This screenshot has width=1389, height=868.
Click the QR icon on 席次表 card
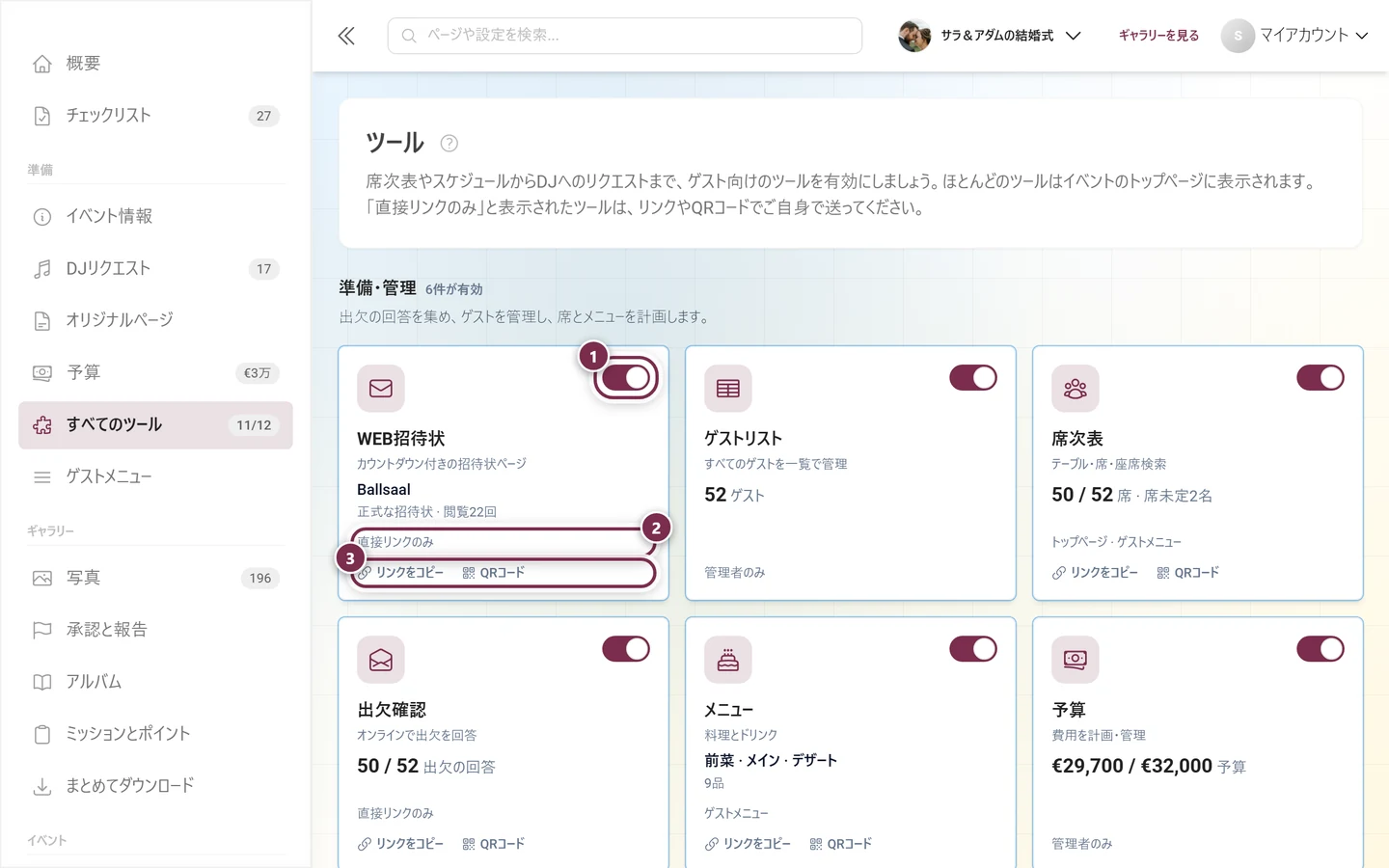pos(1163,573)
